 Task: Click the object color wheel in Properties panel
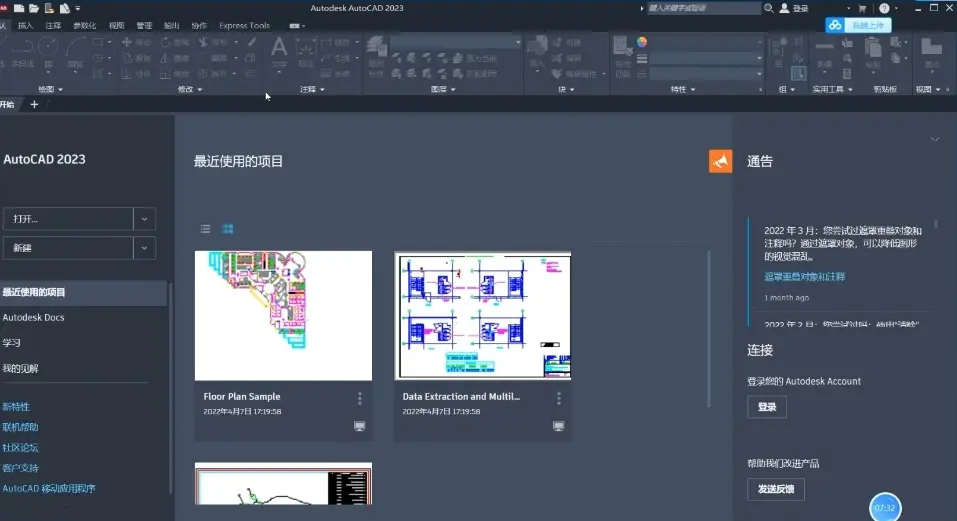coord(642,42)
